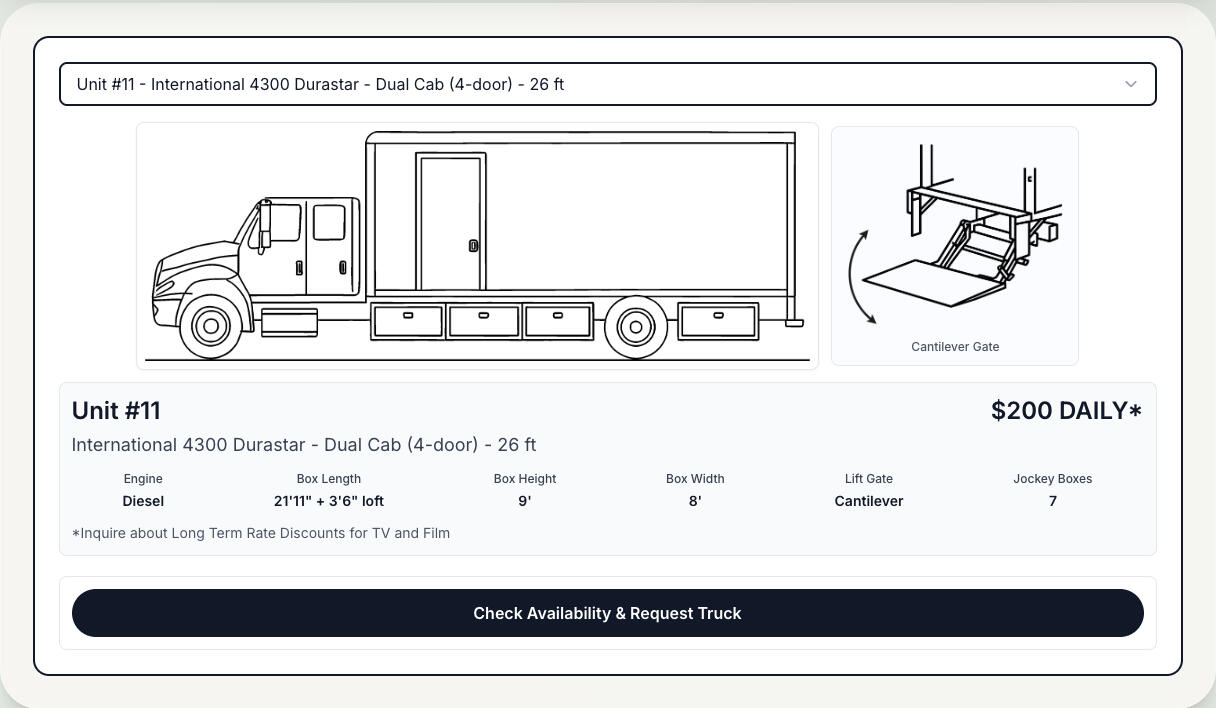Screen dimensions: 1216x708
Task: Click the 9' Box Height value
Action: tap(525, 501)
